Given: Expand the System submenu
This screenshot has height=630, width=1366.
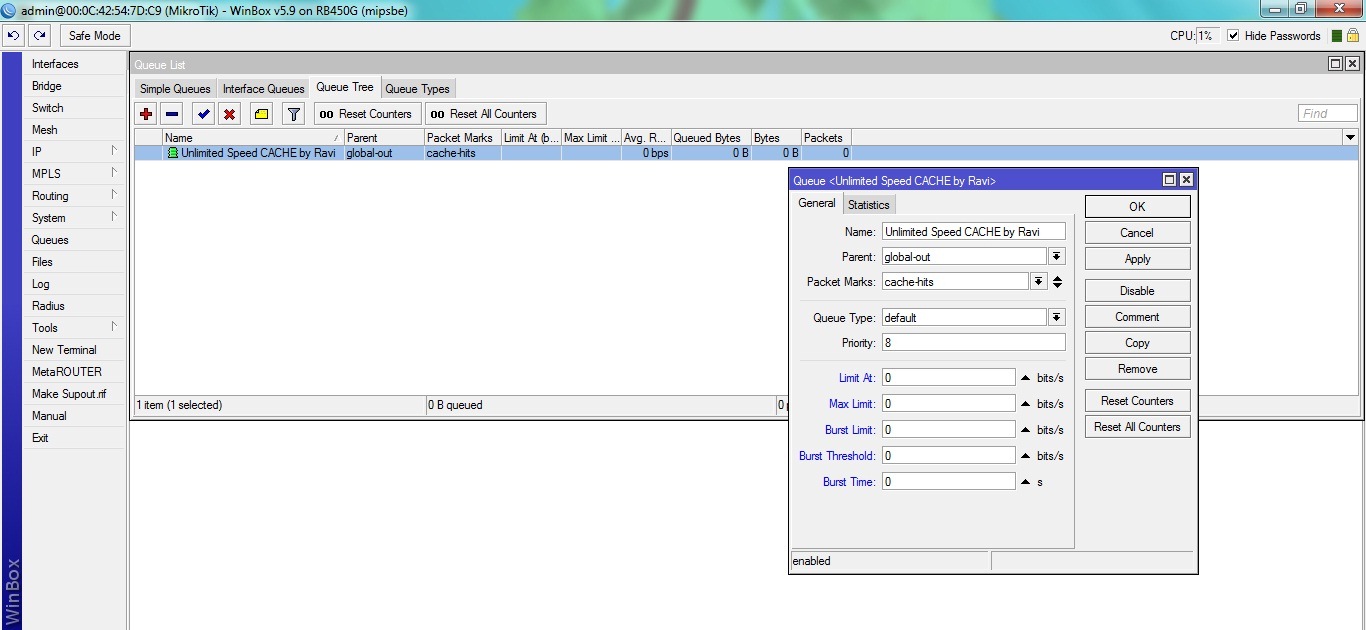Looking at the screenshot, I should pos(114,217).
